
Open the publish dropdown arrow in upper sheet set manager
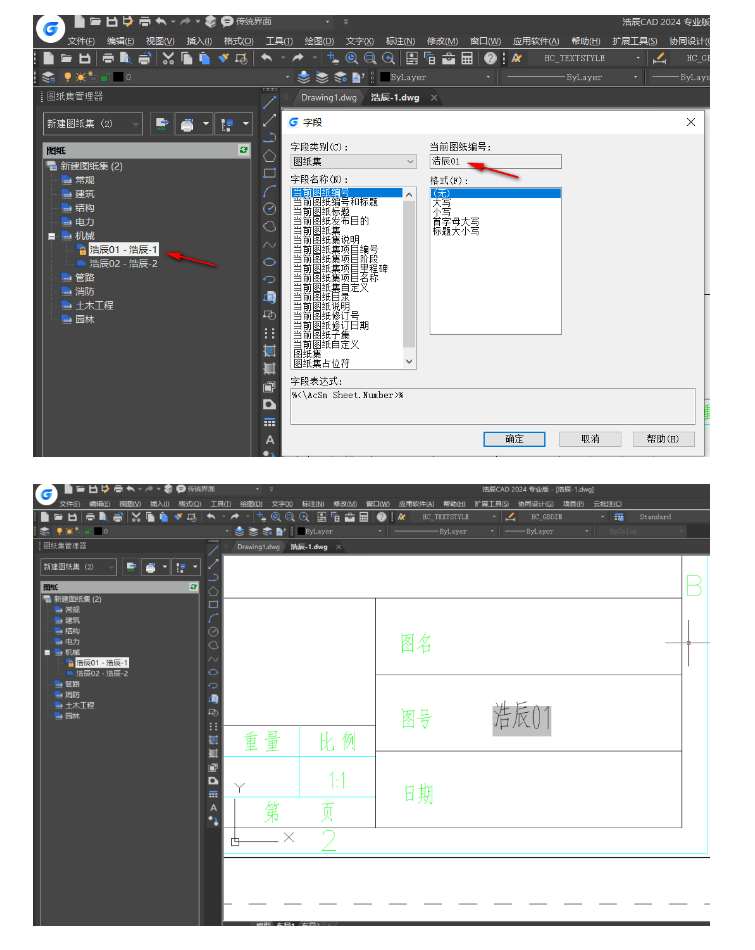click(206, 124)
